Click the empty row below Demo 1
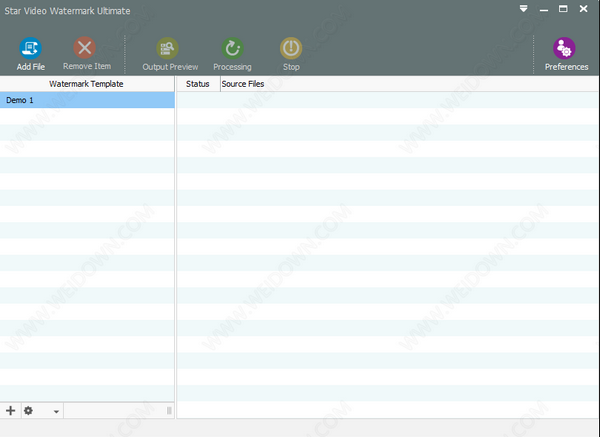Image resolution: width=600 pixels, height=437 pixels. point(86,116)
